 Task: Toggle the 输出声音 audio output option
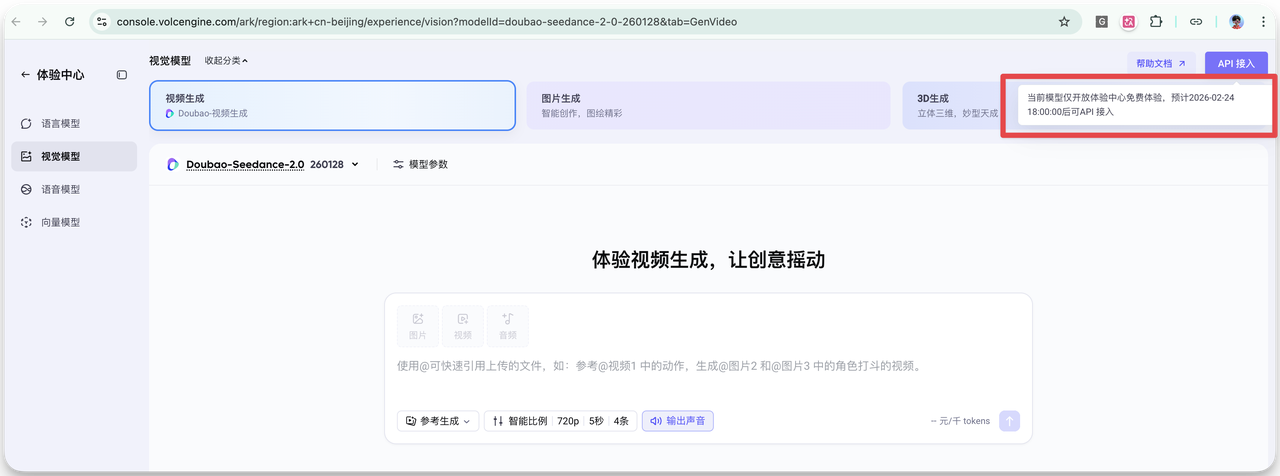pyautogui.click(x=677, y=421)
